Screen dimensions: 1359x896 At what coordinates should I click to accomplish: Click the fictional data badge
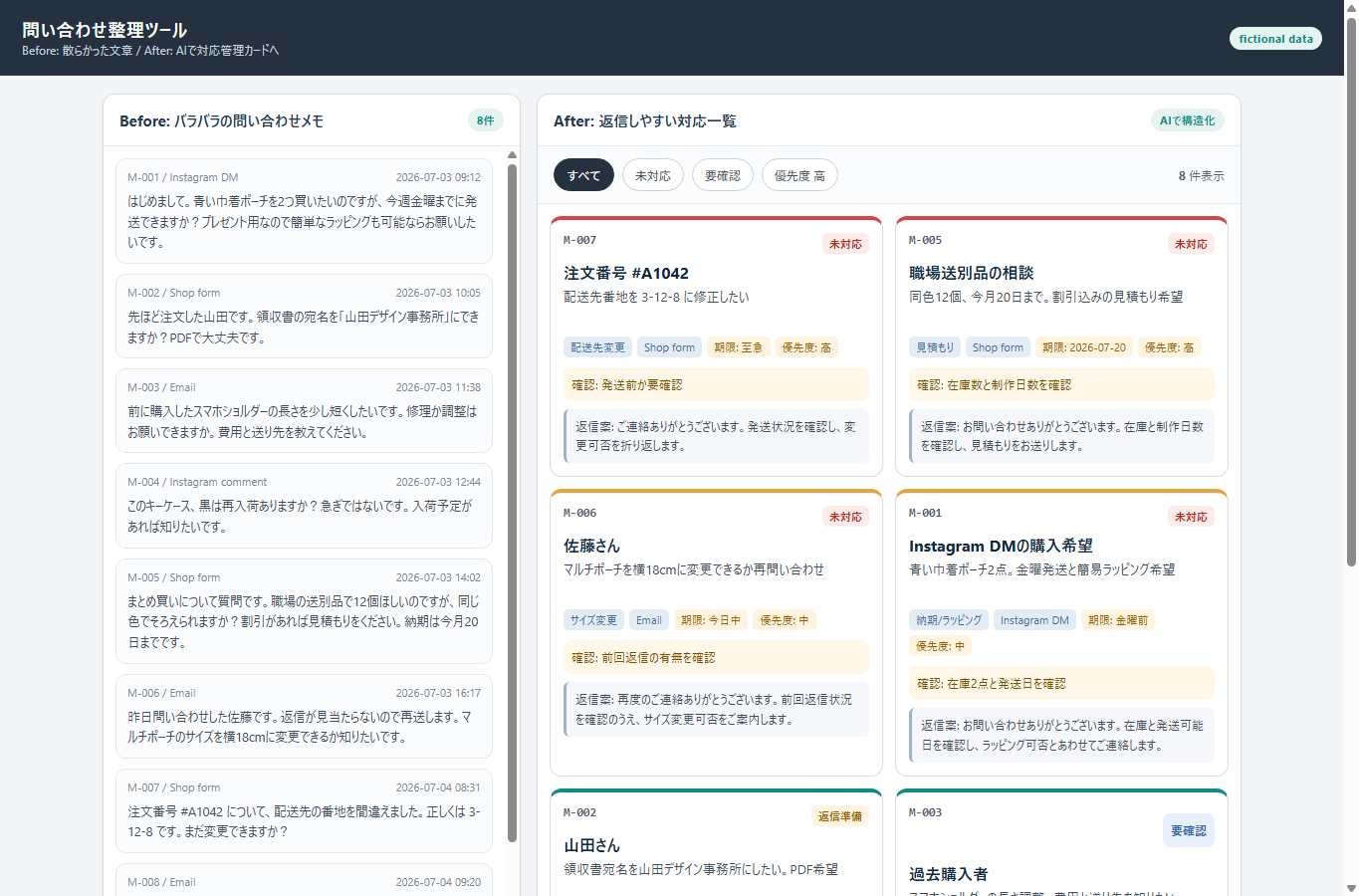pos(1275,38)
